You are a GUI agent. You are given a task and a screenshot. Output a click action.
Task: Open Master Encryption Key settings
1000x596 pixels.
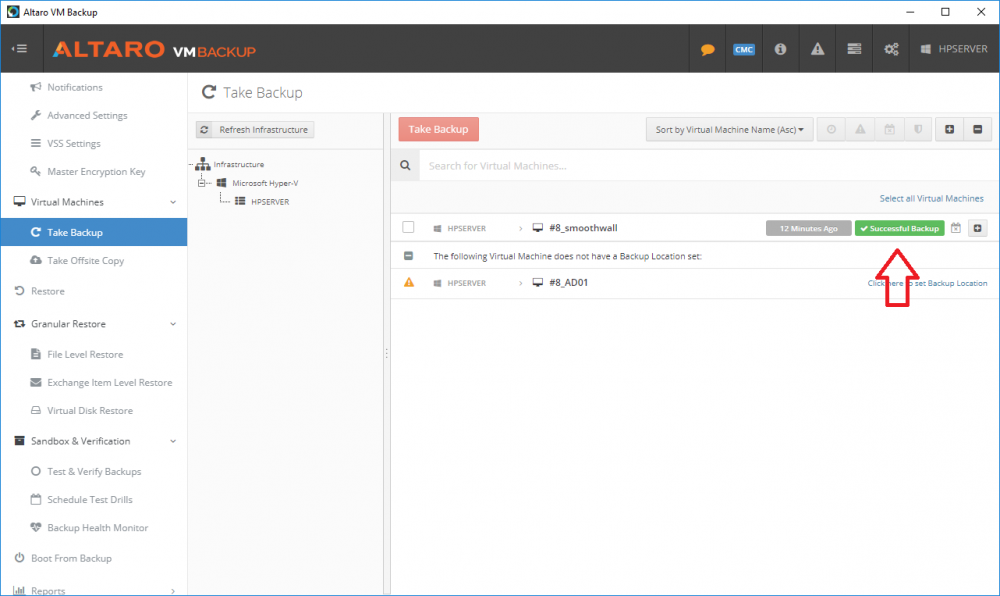point(96,171)
